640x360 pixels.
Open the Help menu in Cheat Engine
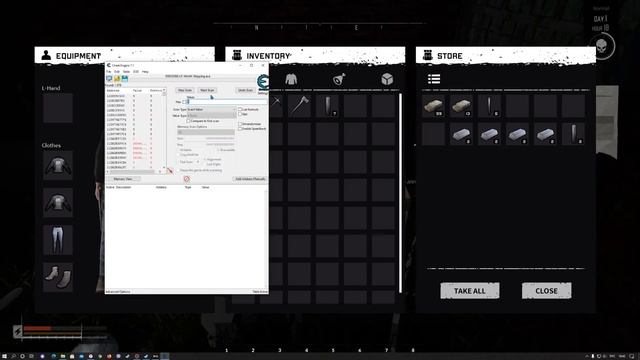[x=145, y=71]
